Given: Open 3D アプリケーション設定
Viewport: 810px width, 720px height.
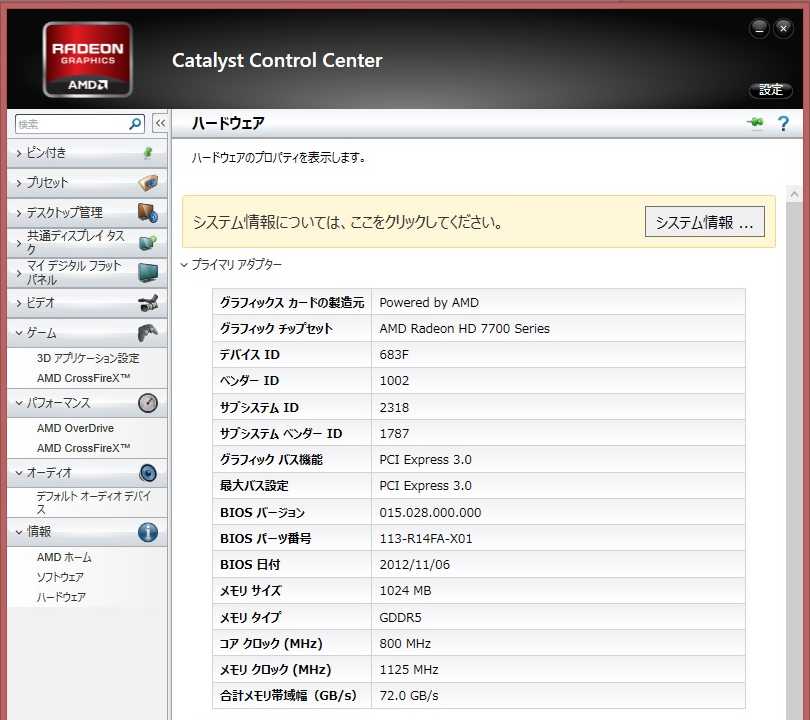Looking at the screenshot, I should 88,358.
